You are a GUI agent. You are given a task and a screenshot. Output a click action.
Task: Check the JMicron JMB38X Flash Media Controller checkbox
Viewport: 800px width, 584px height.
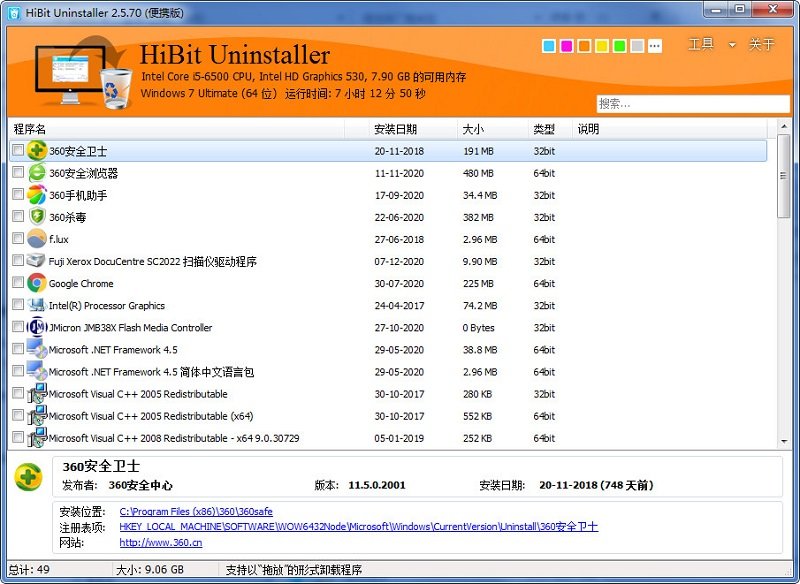point(18,326)
